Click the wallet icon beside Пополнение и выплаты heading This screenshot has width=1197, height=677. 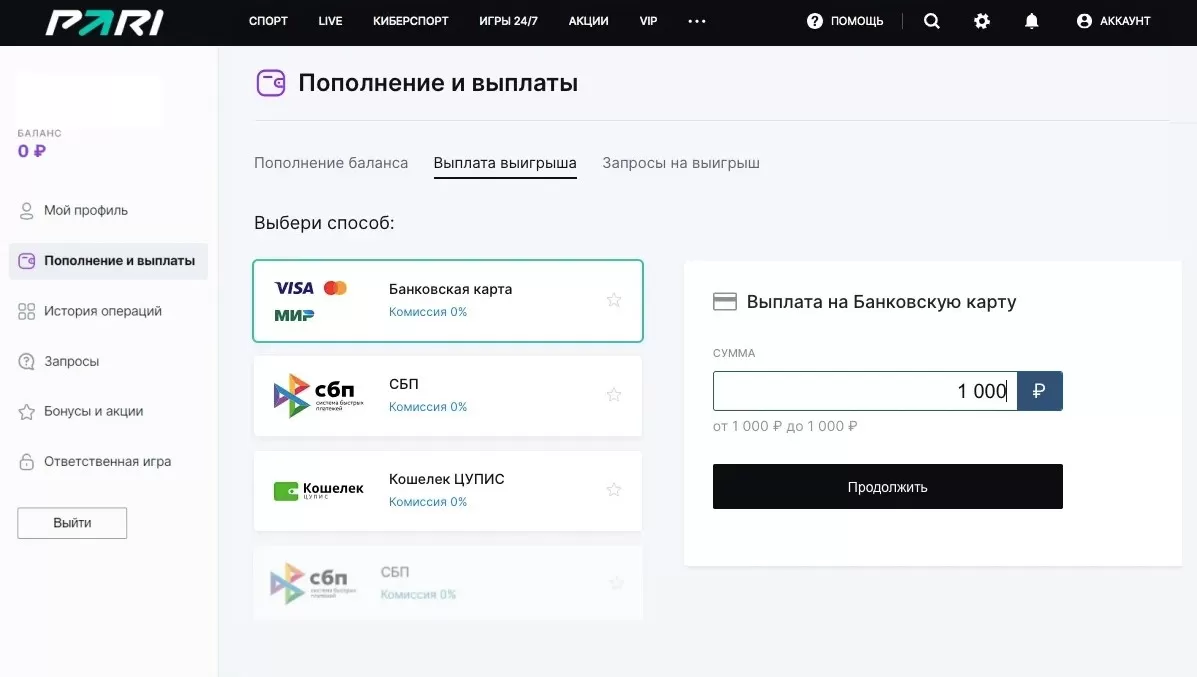click(x=270, y=83)
